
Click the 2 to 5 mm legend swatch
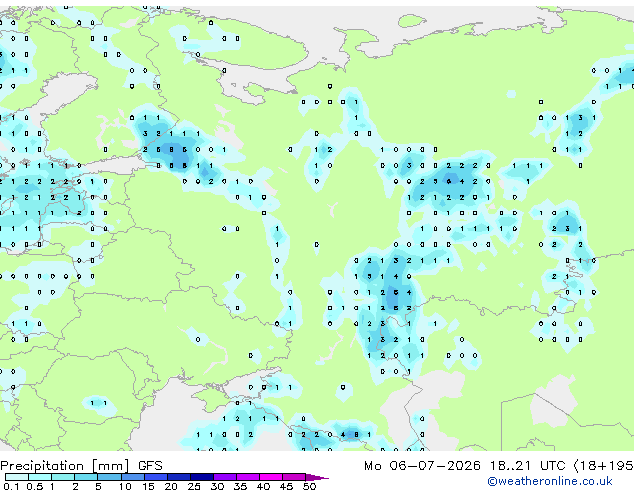tap(86, 477)
